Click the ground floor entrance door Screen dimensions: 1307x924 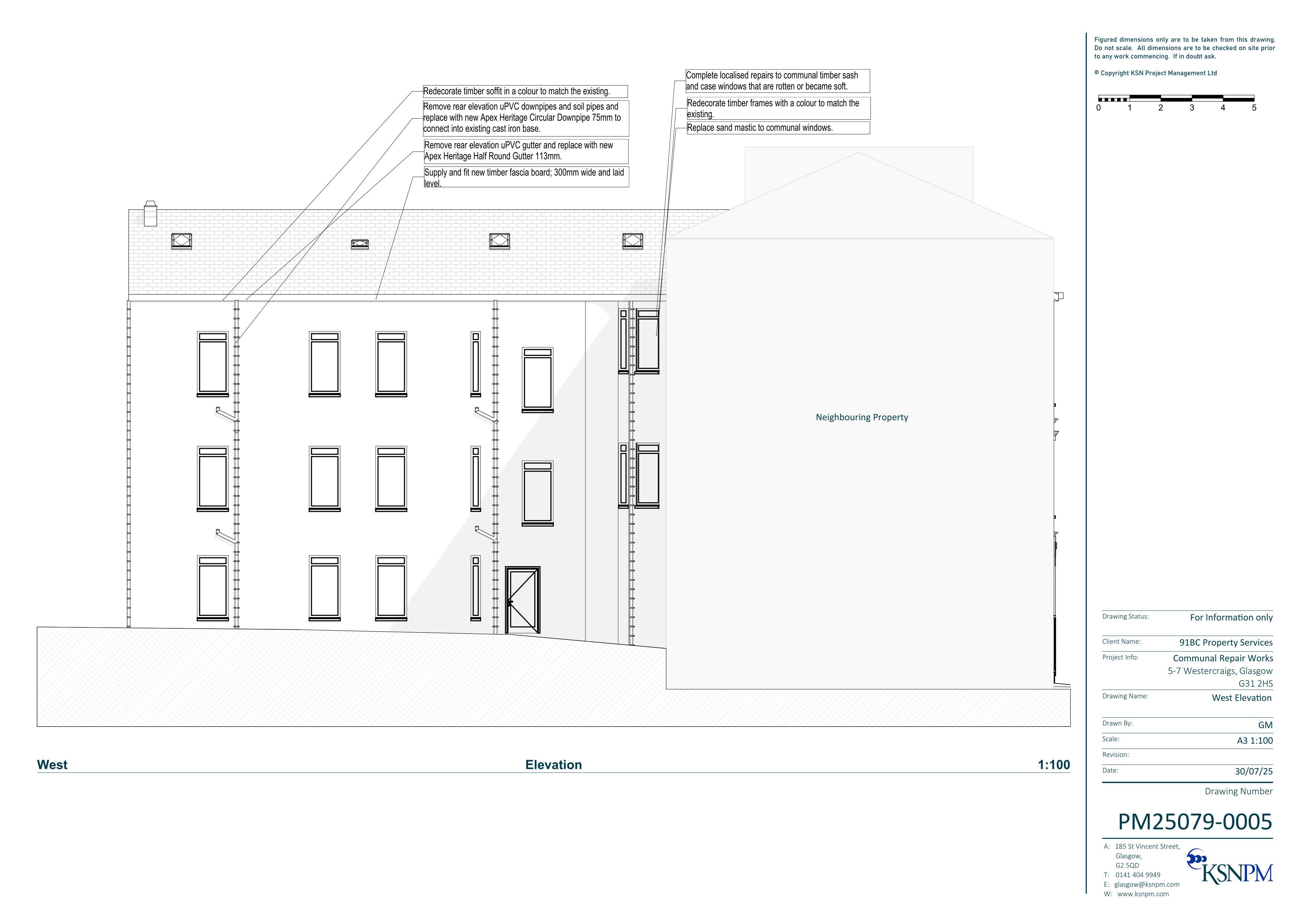coord(523,600)
